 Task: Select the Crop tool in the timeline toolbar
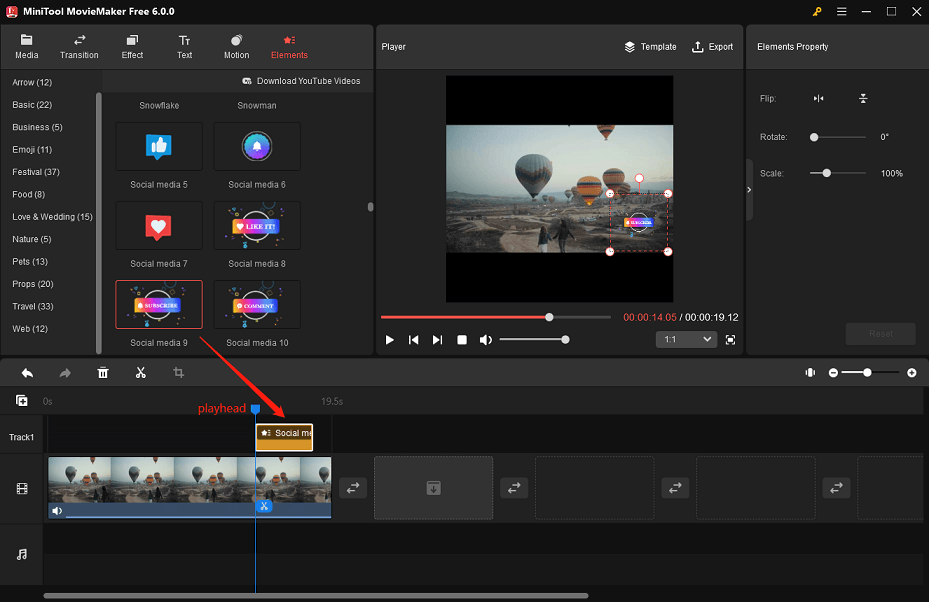pos(179,372)
